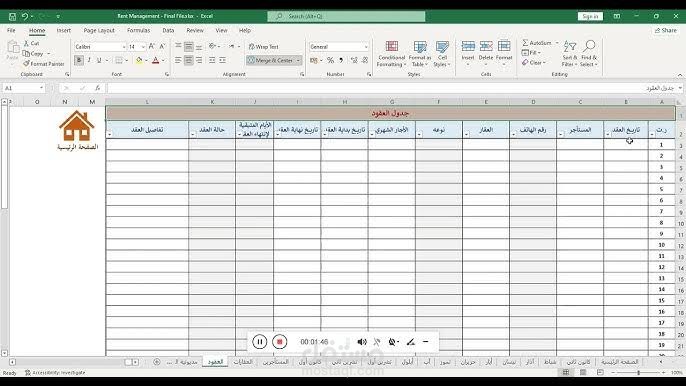The height and width of the screenshot is (386, 686).
Task: Apply Top Align to cell
Action: 178,46
